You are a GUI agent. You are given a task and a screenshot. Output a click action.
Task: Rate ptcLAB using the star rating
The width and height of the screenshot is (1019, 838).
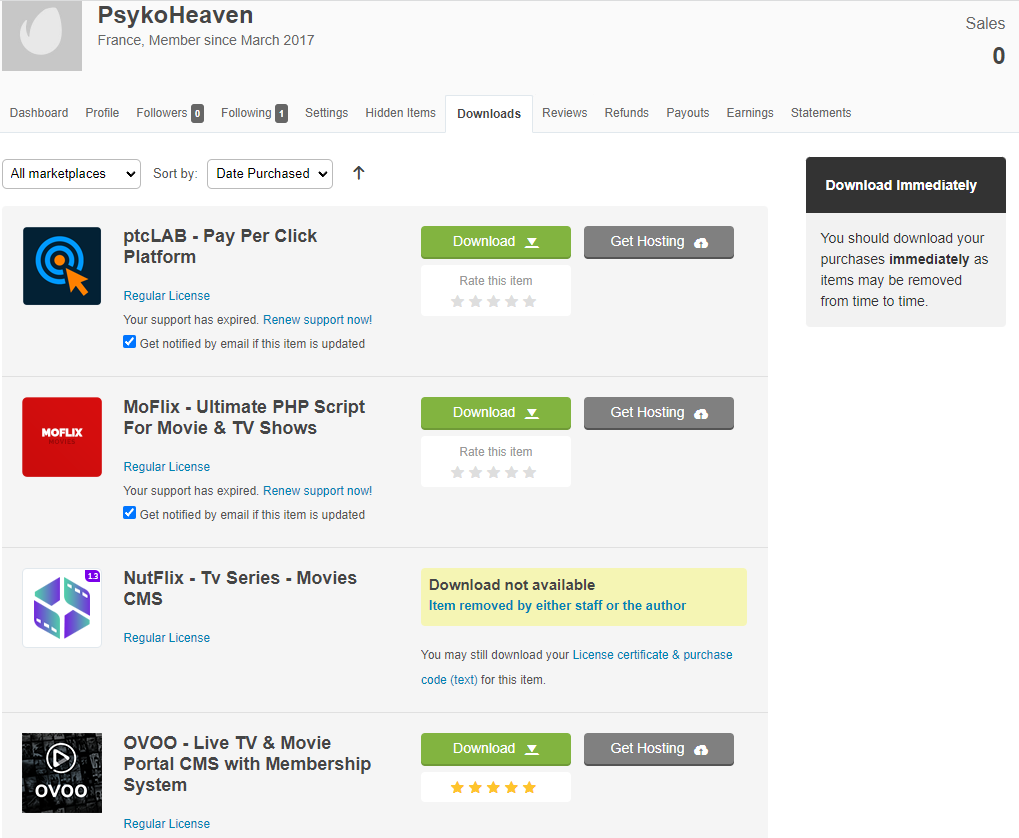pos(494,301)
